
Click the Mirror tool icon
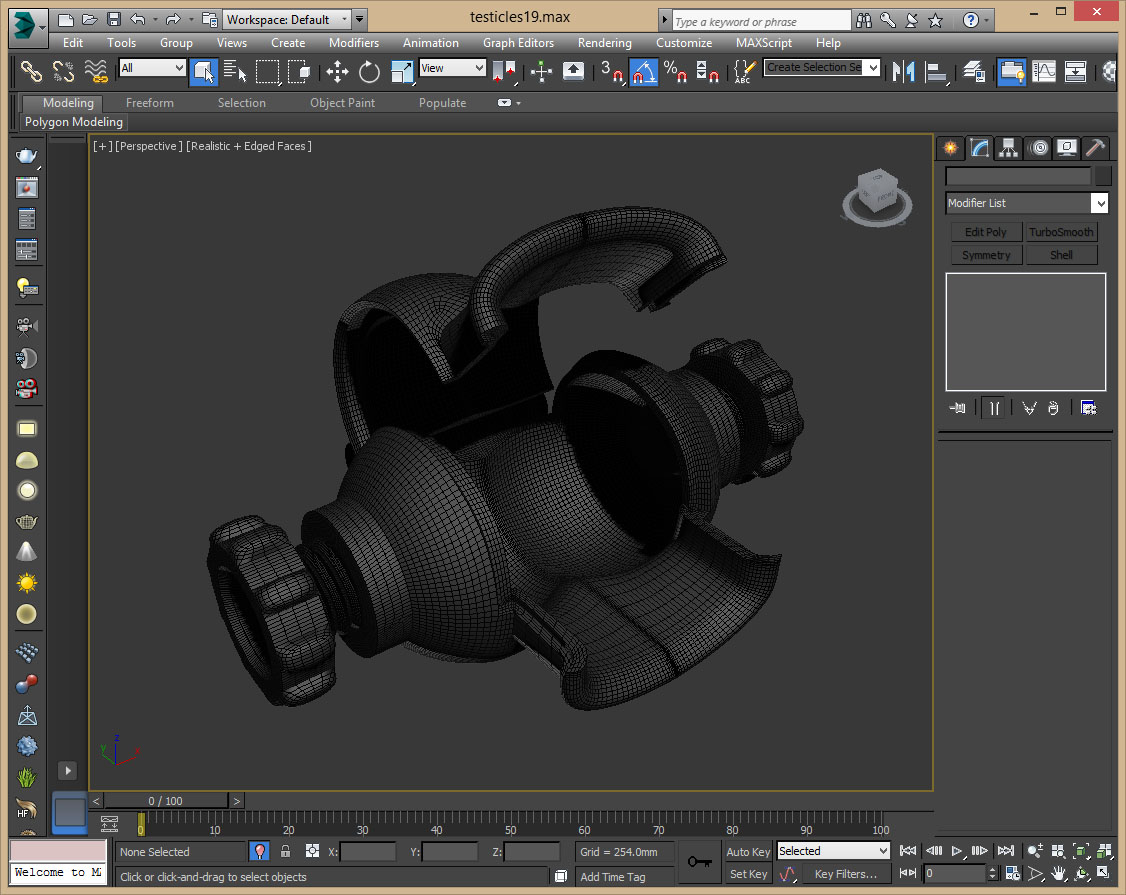[x=903, y=71]
